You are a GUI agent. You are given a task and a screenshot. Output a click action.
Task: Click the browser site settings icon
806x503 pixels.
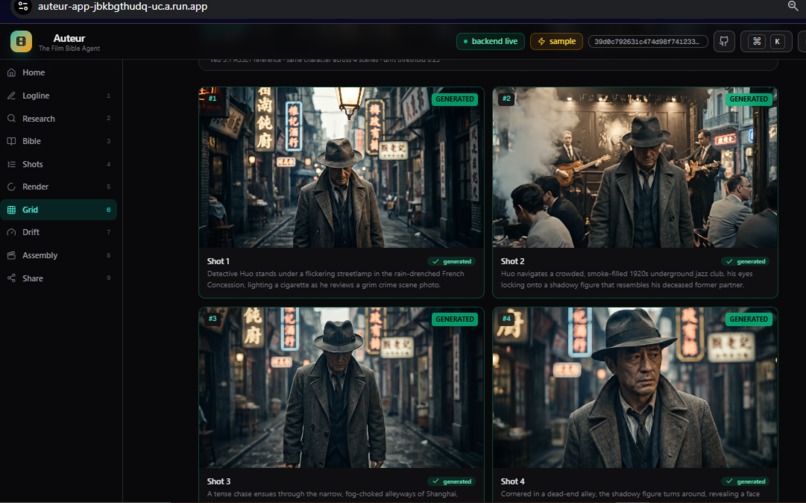[x=23, y=7]
